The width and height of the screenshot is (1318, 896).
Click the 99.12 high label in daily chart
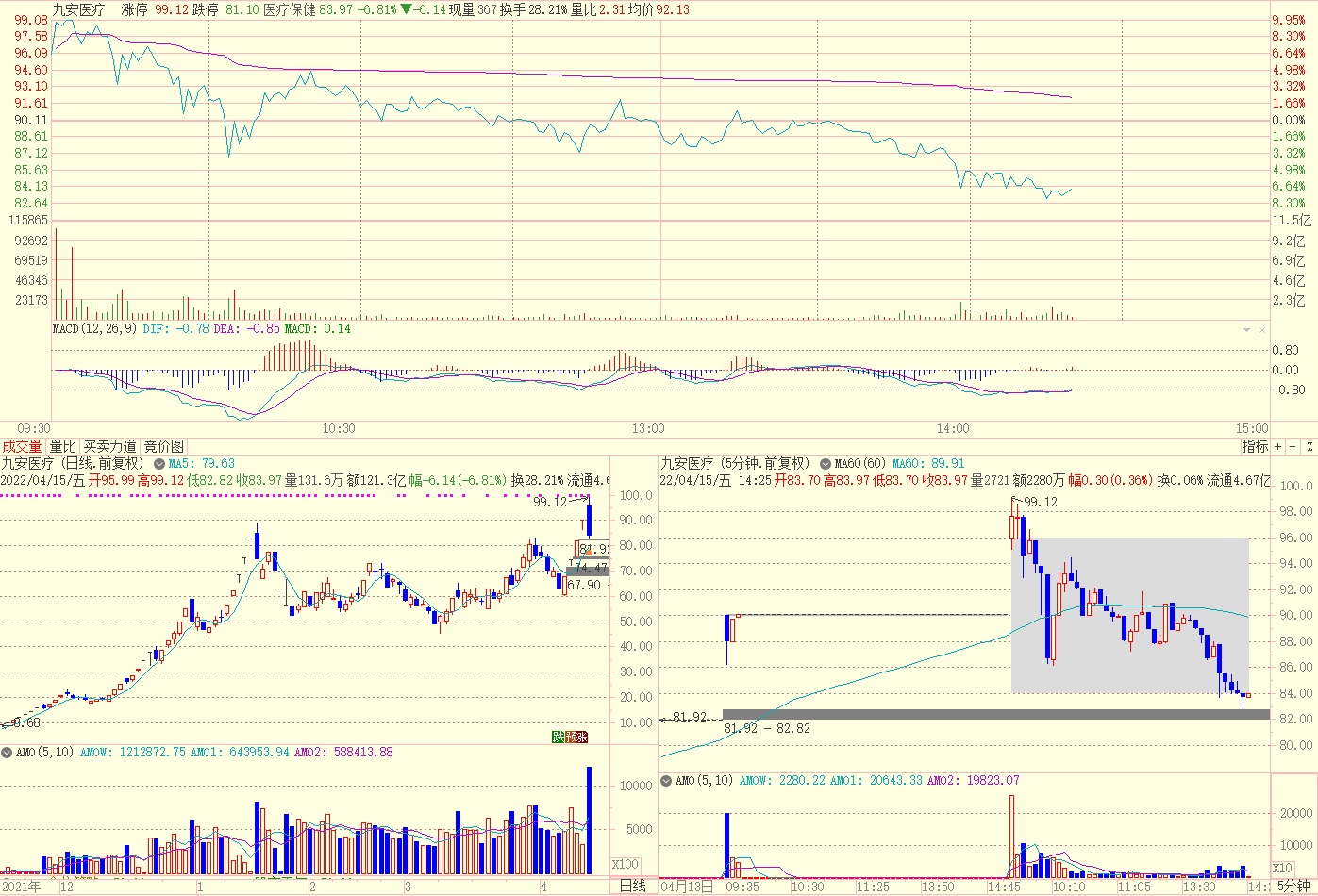coord(550,502)
